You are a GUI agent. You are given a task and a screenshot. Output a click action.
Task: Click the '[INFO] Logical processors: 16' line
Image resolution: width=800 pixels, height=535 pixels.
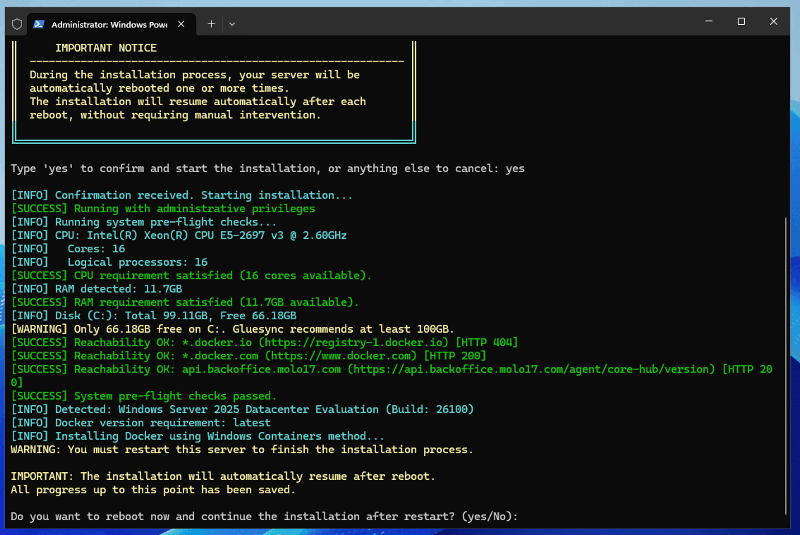(109, 262)
